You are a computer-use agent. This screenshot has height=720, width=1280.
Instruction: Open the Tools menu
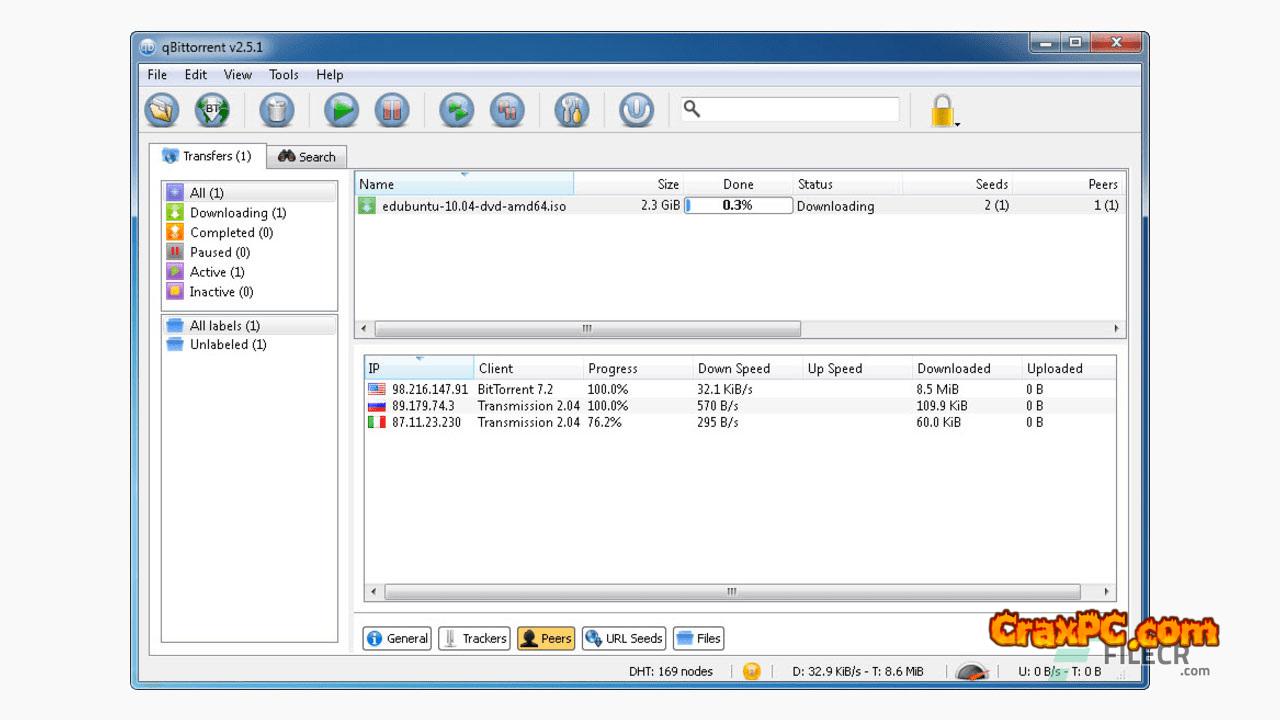pyautogui.click(x=283, y=74)
